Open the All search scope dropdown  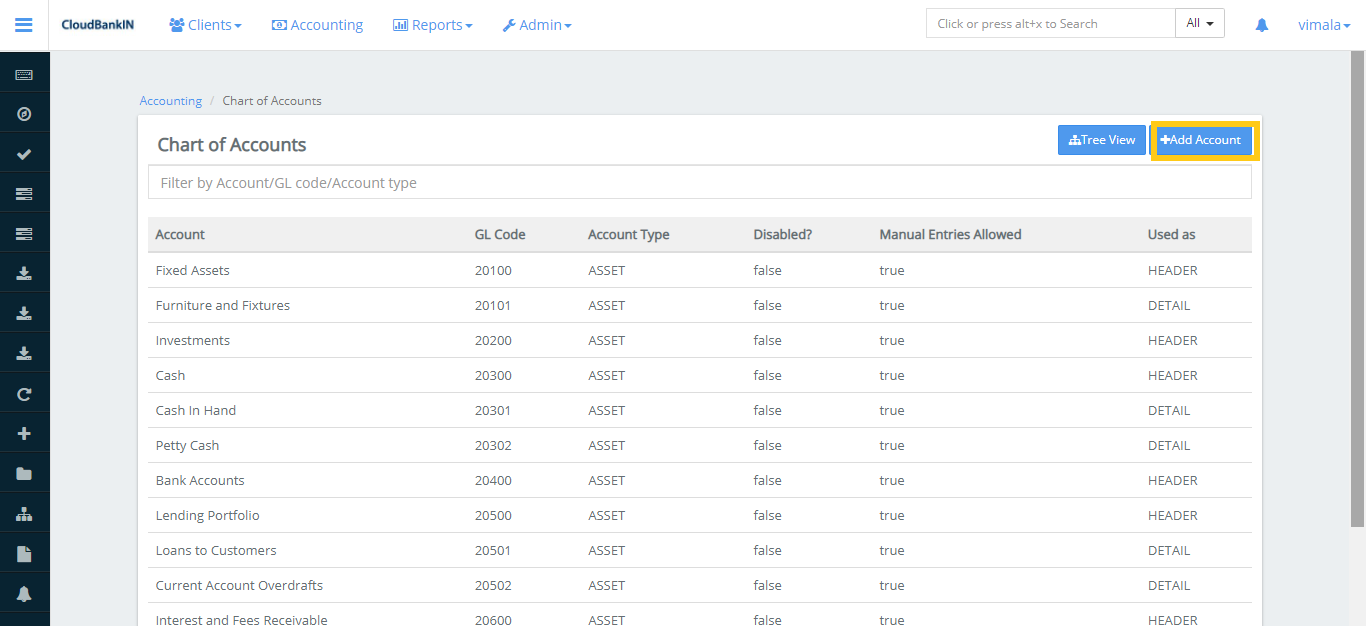point(1199,22)
